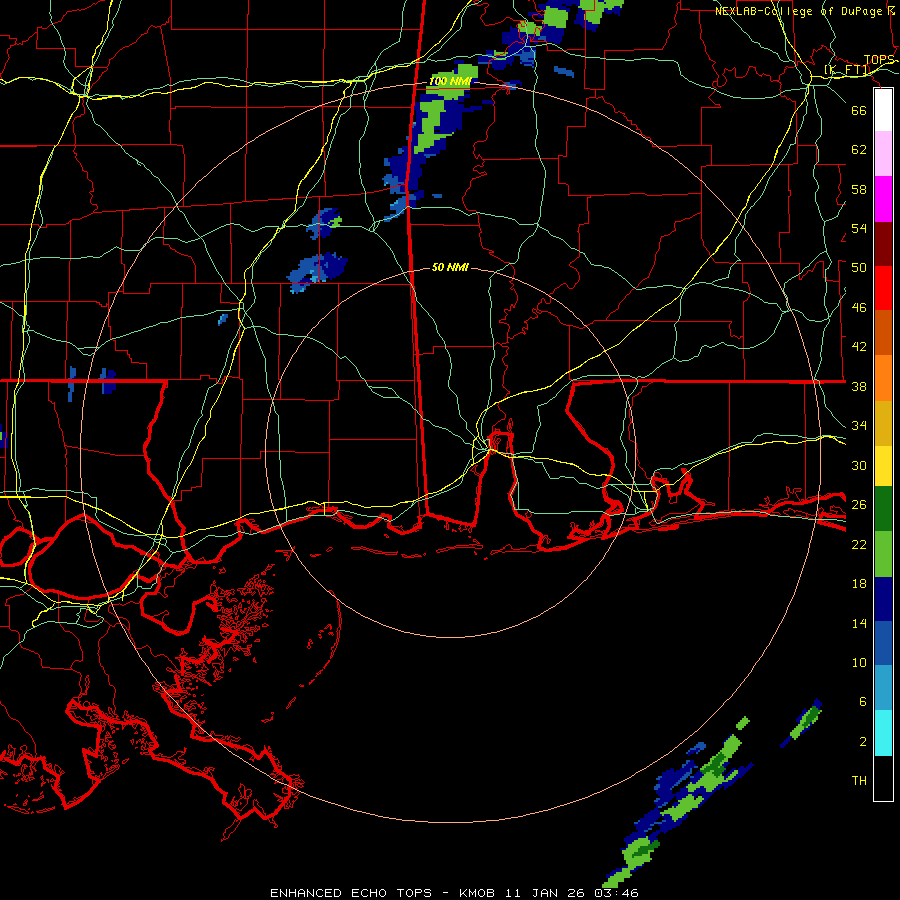Click the '62' legend value
This screenshot has width=900, height=900.
859,149
